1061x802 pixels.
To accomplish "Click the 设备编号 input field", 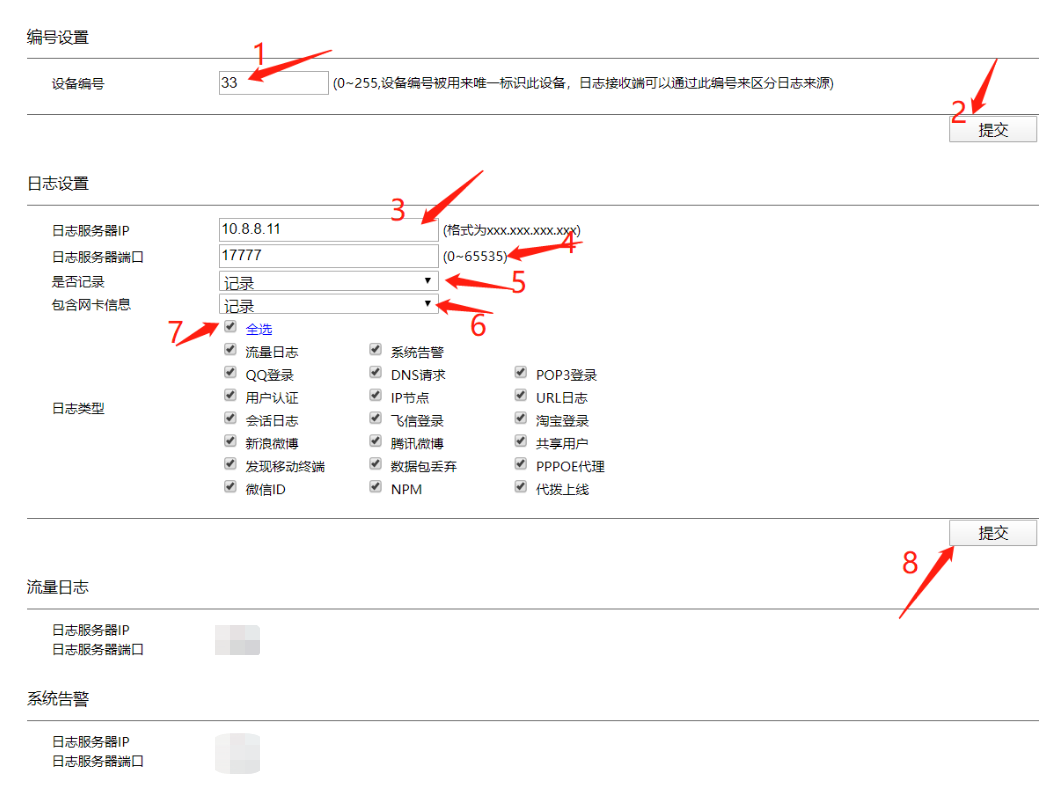I will 273,83.
